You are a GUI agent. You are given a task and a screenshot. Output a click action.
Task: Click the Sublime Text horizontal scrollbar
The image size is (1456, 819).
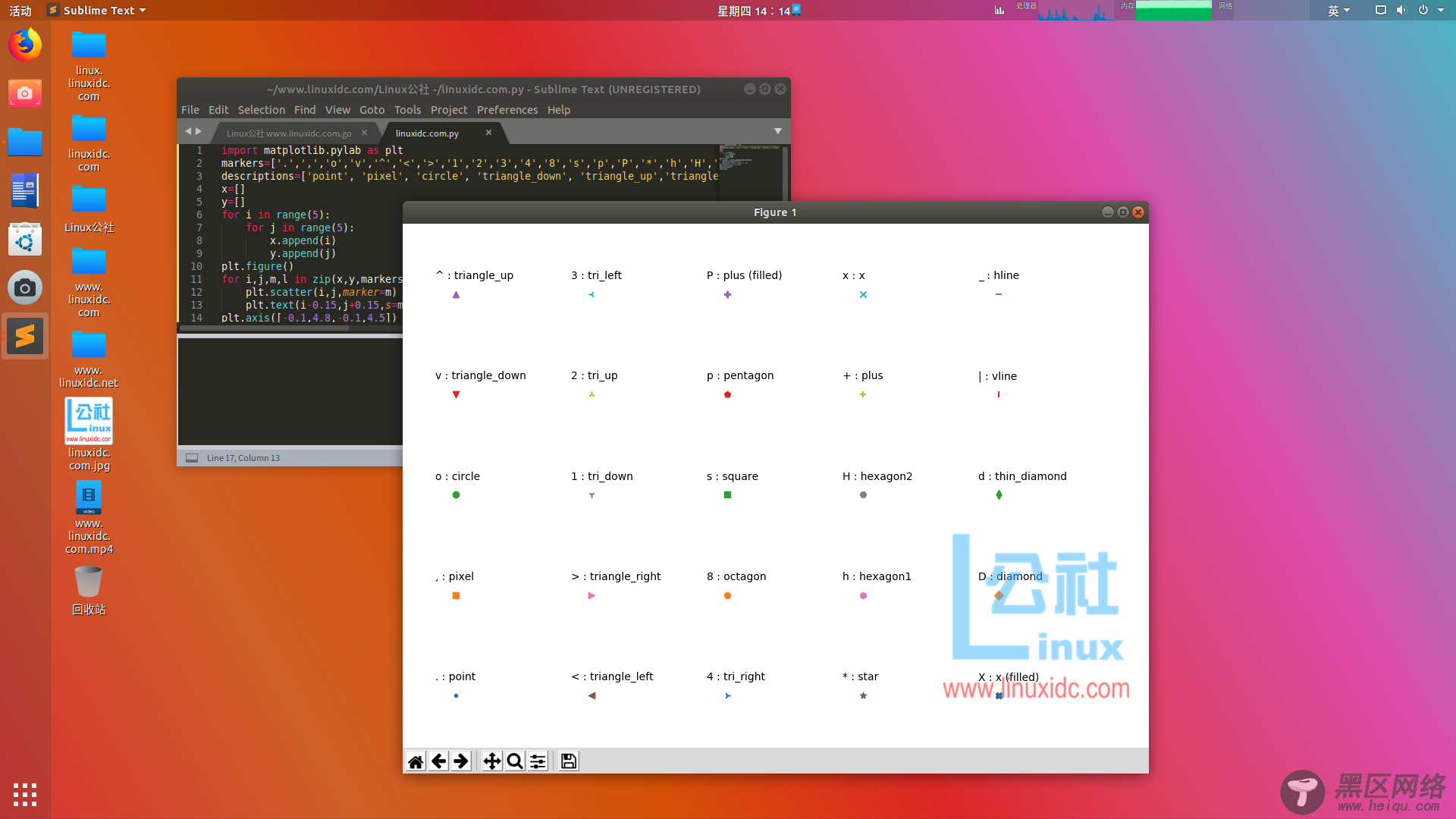pos(264,328)
